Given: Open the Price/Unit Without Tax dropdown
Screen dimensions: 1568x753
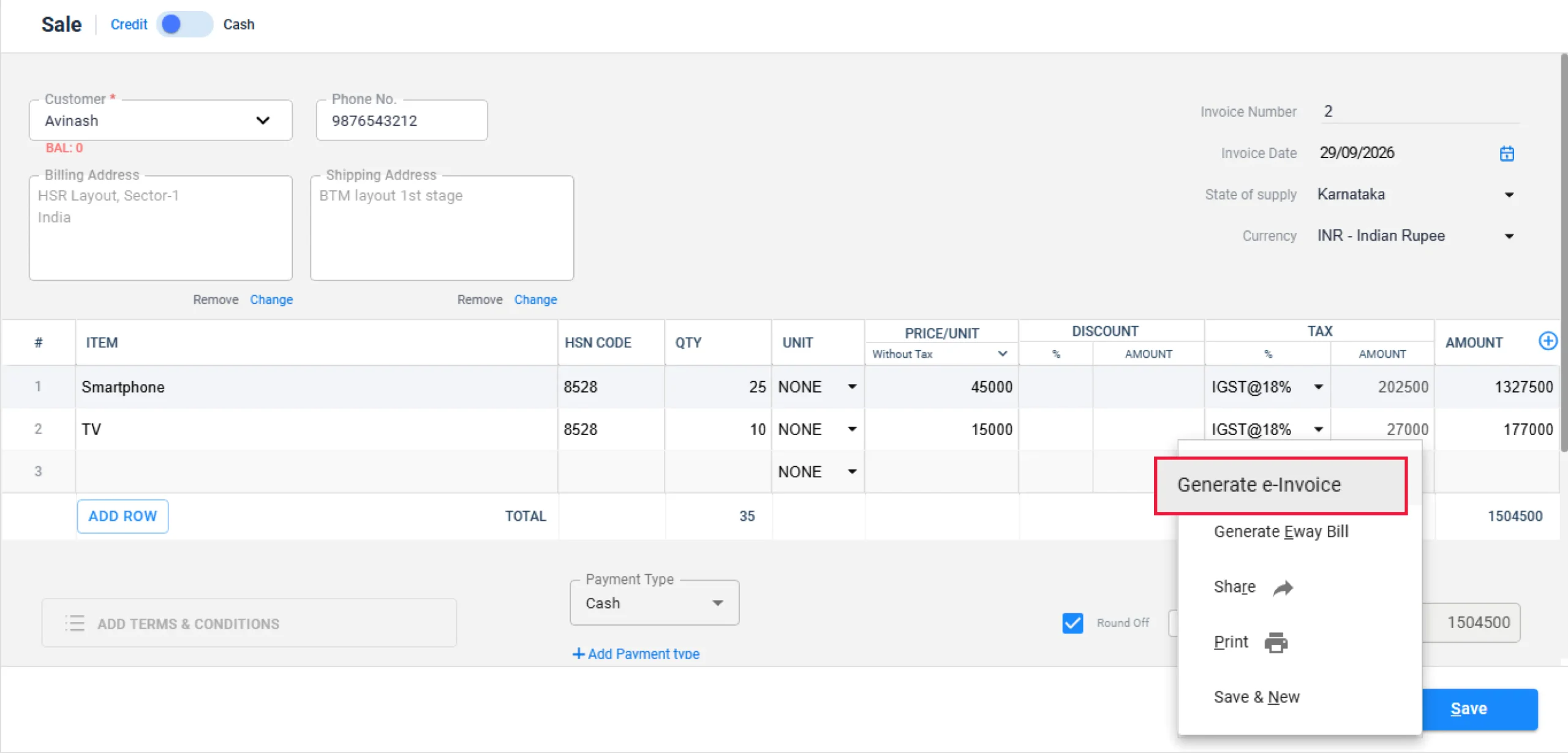Looking at the screenshot, I should point(941,354).
